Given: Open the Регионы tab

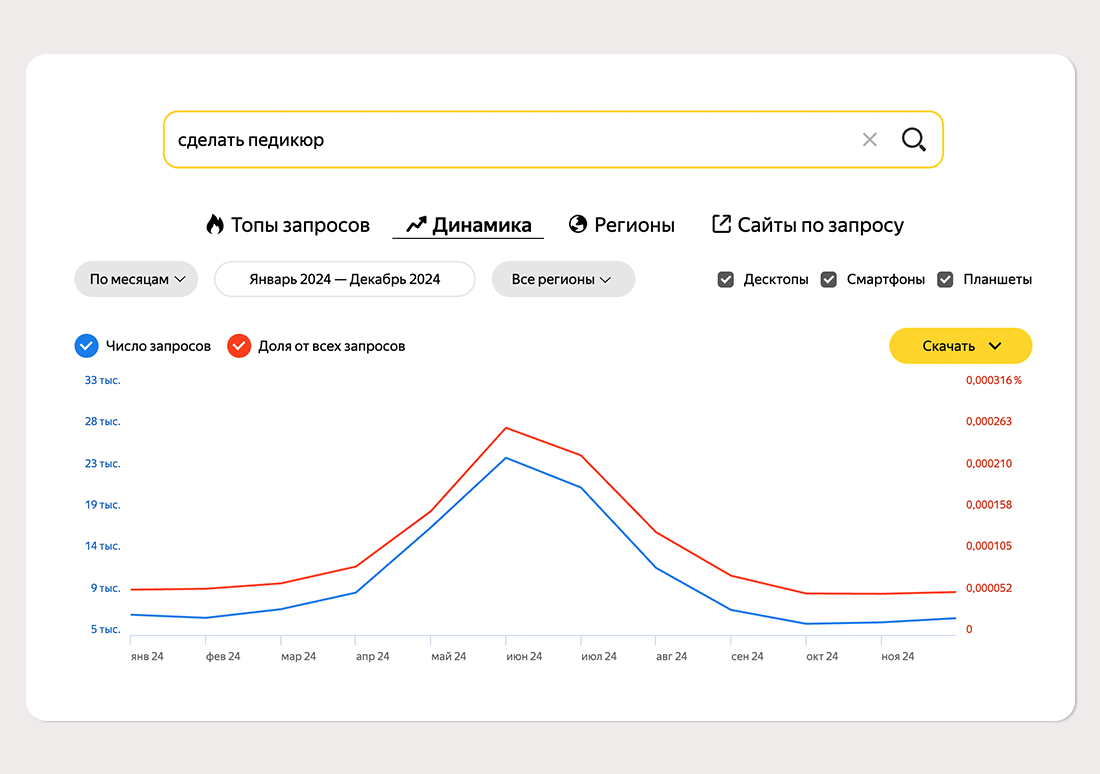Looking at the screenshot, I should point(634,225).
